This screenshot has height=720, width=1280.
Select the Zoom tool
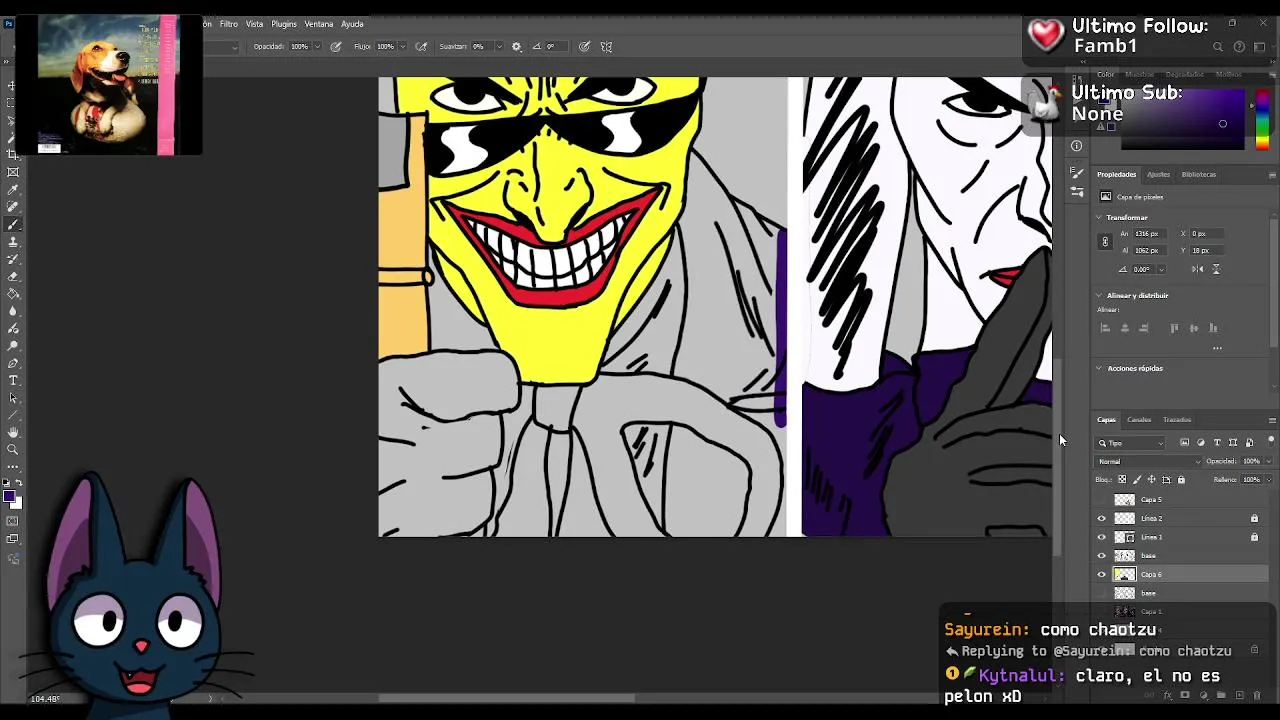13,450
